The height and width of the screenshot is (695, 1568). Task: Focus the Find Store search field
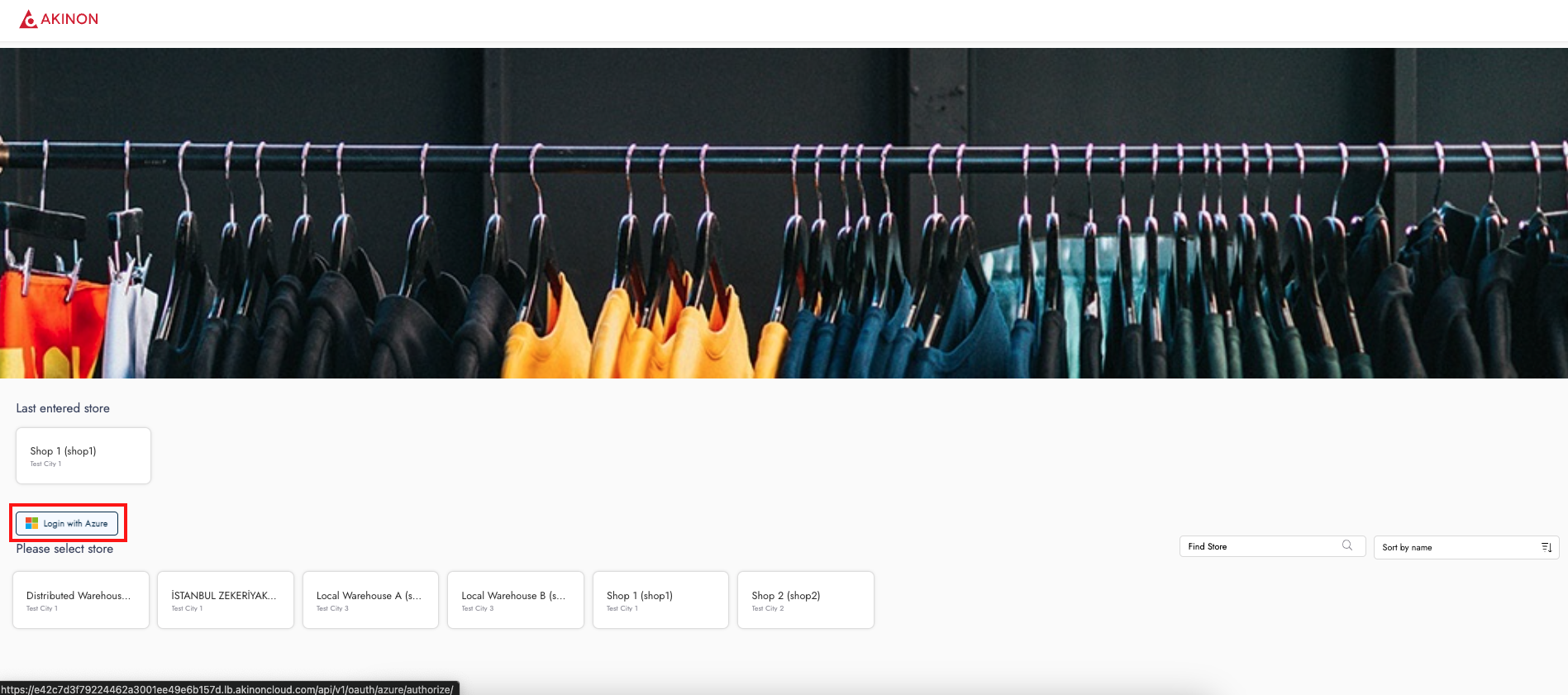click(x=1261, y=546)
